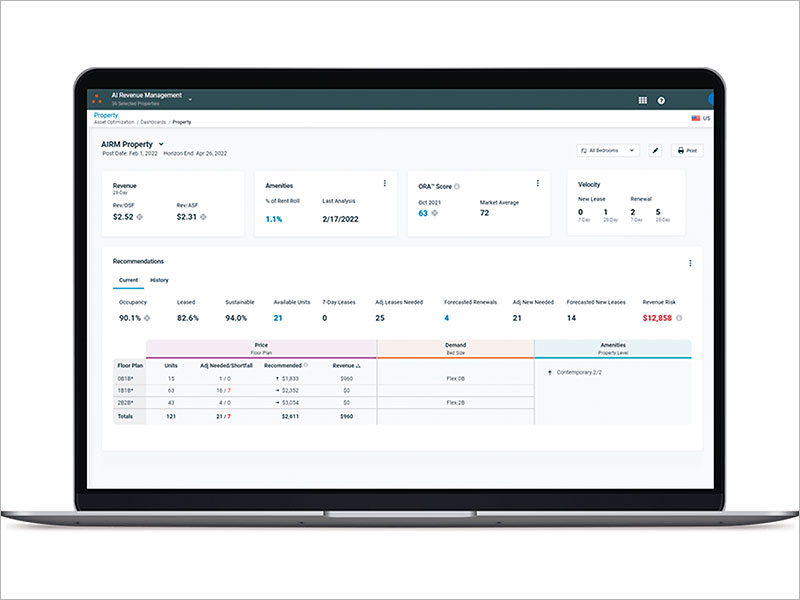Click the Available Units value 21
The width and height of the screenshot is (800, 600).
278,318
